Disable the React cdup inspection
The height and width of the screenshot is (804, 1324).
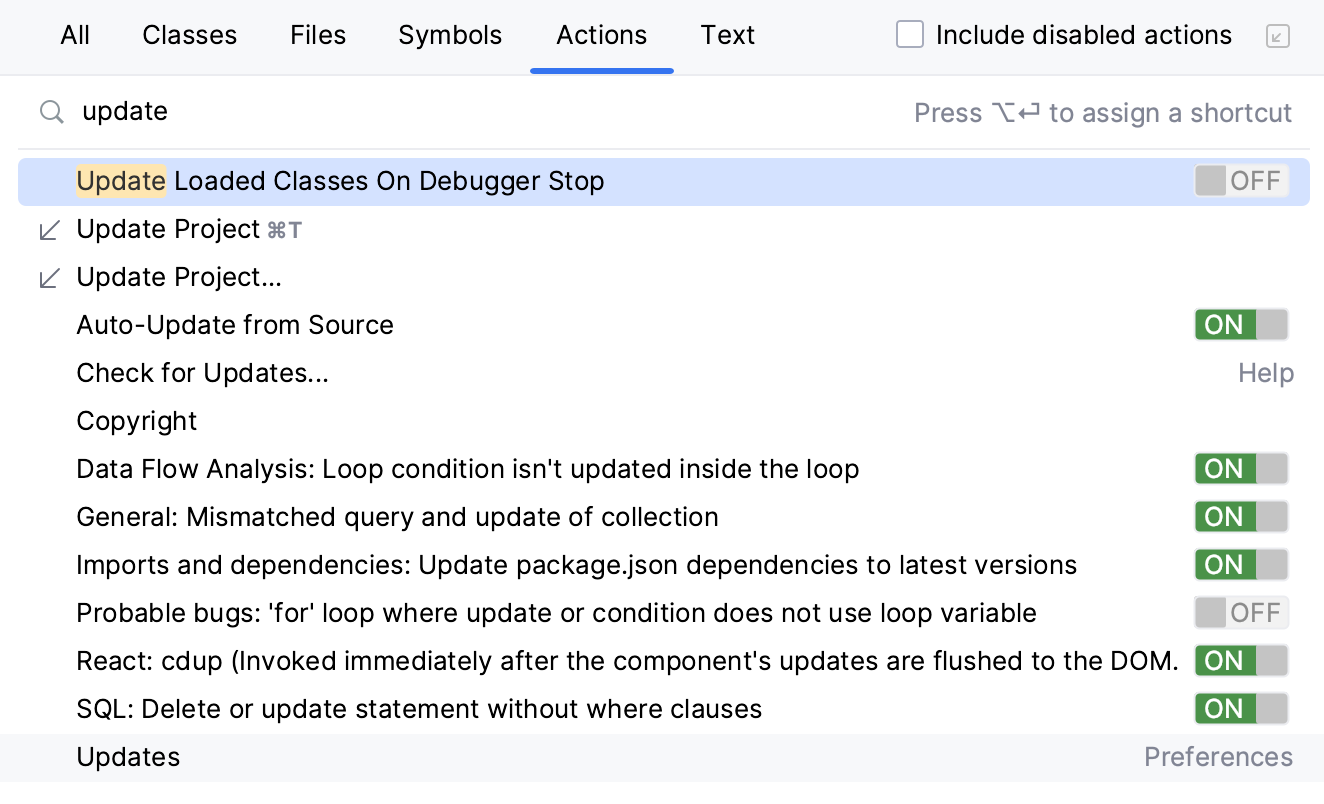click(1241, 660)
